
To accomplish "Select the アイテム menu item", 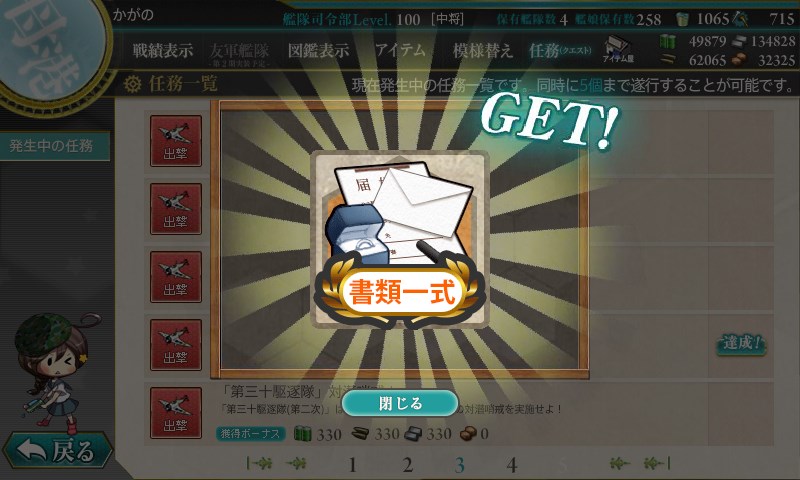I will 401,50.
